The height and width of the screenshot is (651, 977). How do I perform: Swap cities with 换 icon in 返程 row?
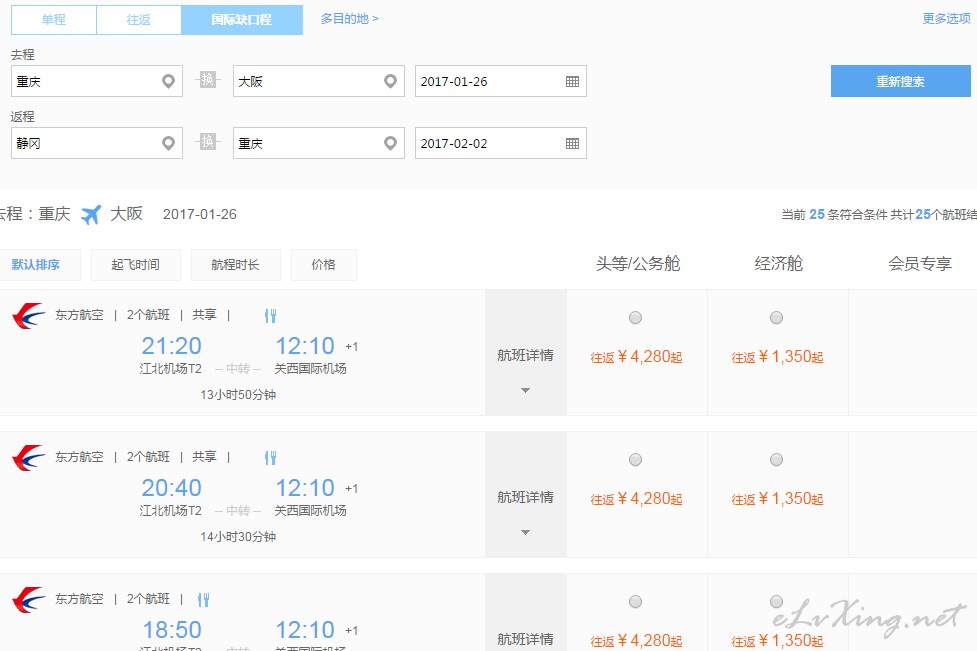207,142
